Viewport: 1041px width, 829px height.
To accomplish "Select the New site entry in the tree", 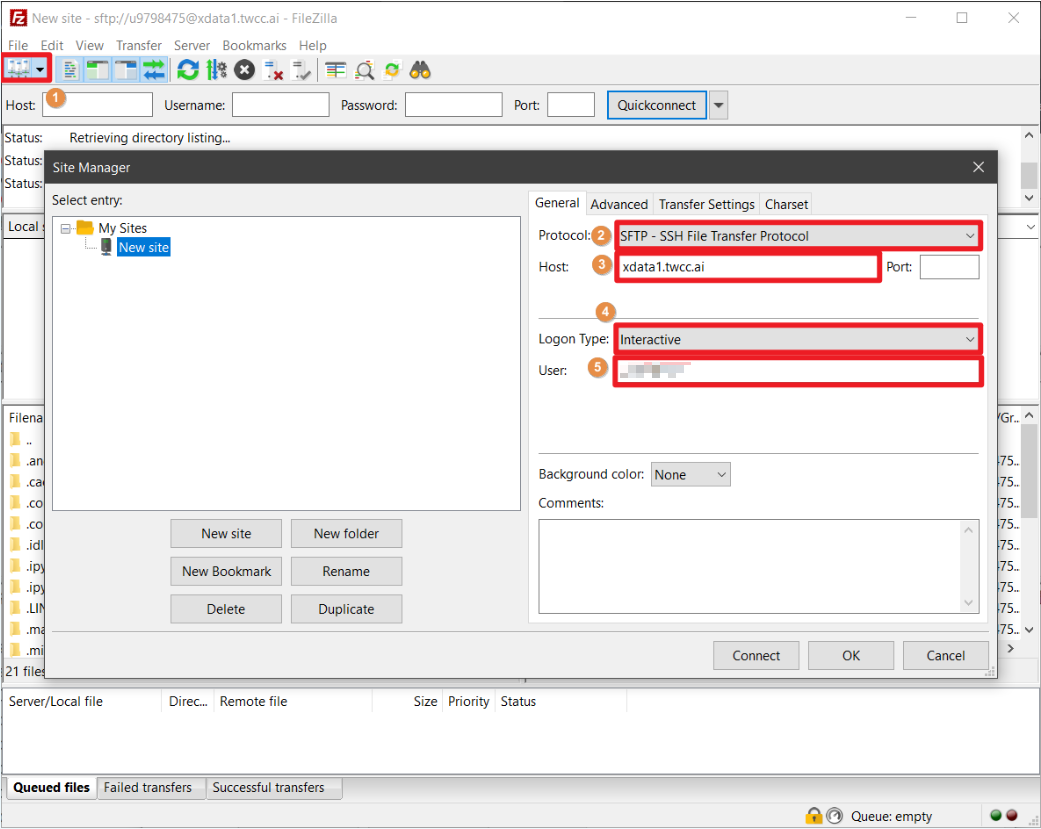I will coord(143,247).
